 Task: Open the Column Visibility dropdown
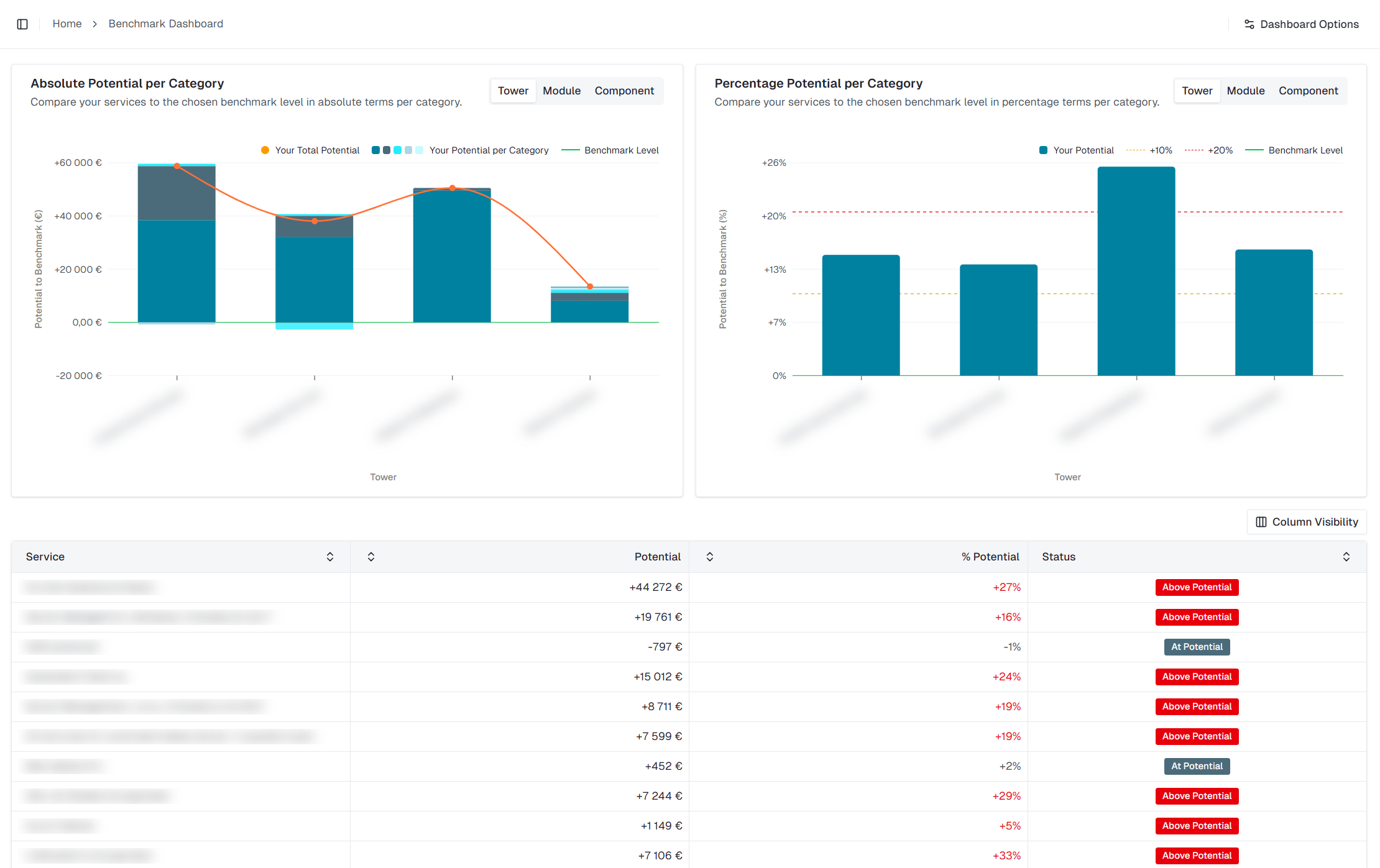tap(1314, 522)
